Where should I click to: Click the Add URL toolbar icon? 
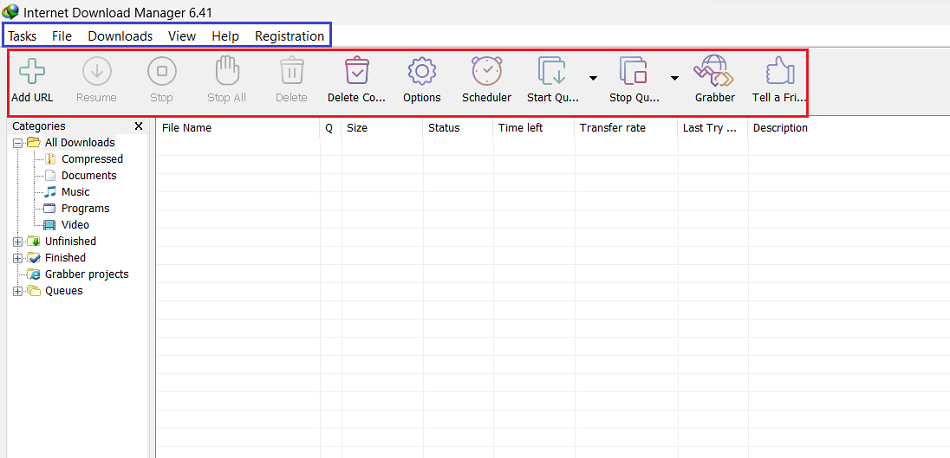click(32, 73)
